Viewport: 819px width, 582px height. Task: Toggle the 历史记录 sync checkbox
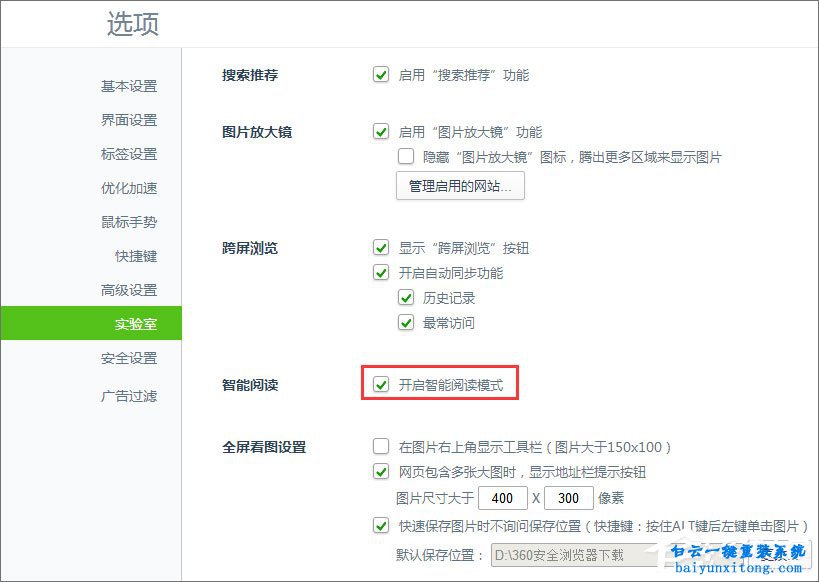click(406, 298)
